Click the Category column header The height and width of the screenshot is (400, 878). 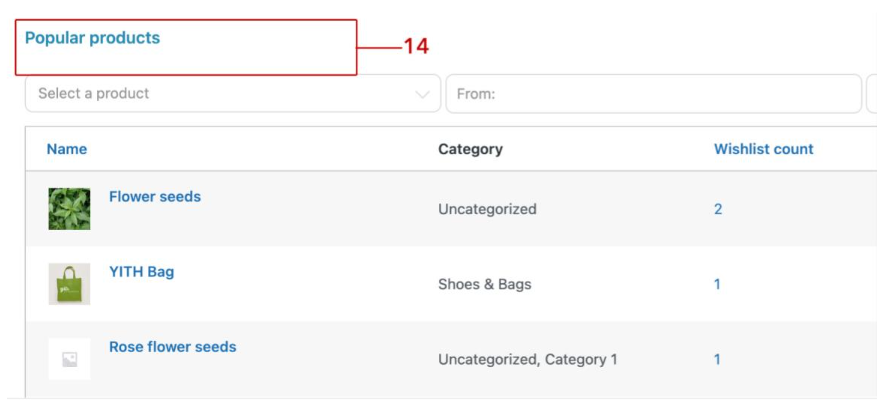click(x=470, y=149)
